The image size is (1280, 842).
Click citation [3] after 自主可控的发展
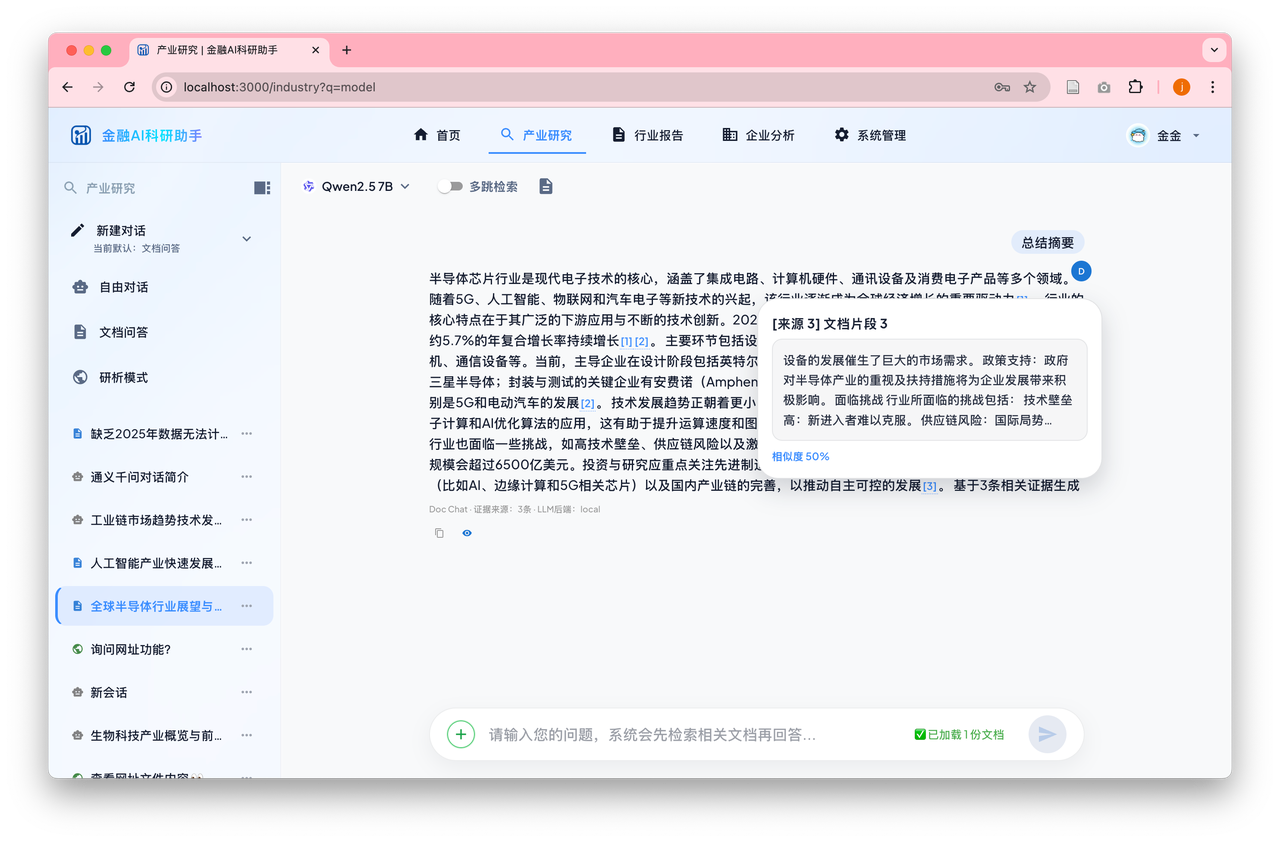pyautogui.click(x=930, y=487)
